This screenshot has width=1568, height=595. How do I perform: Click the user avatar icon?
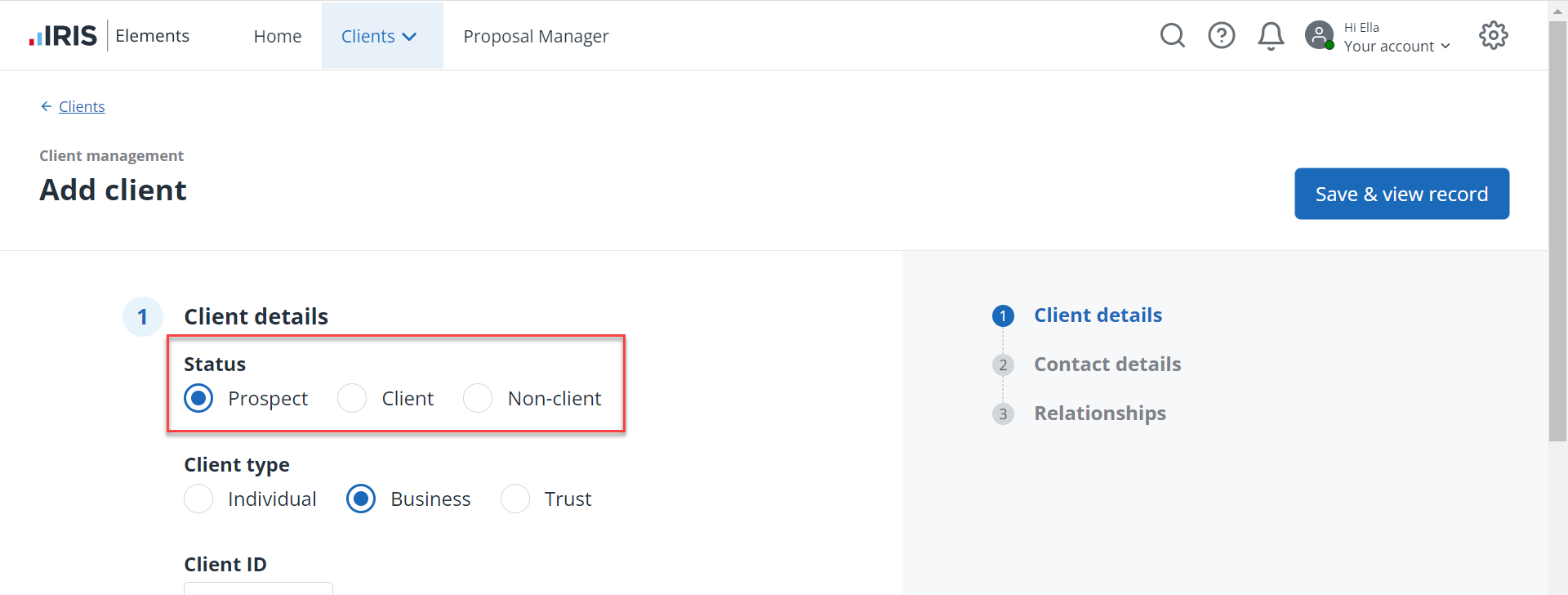coord(1319,35)
